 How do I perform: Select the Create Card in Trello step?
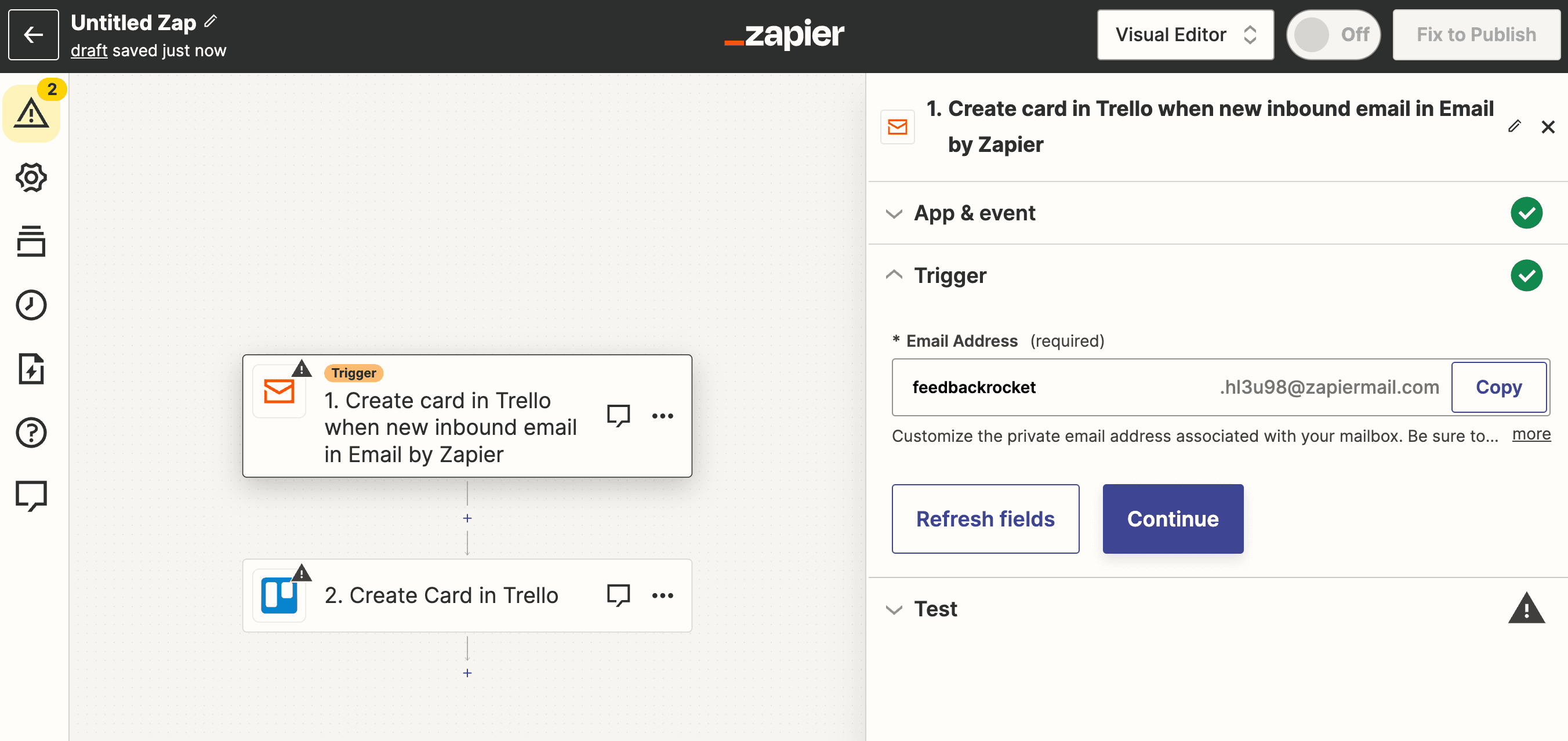pos(467,595)
